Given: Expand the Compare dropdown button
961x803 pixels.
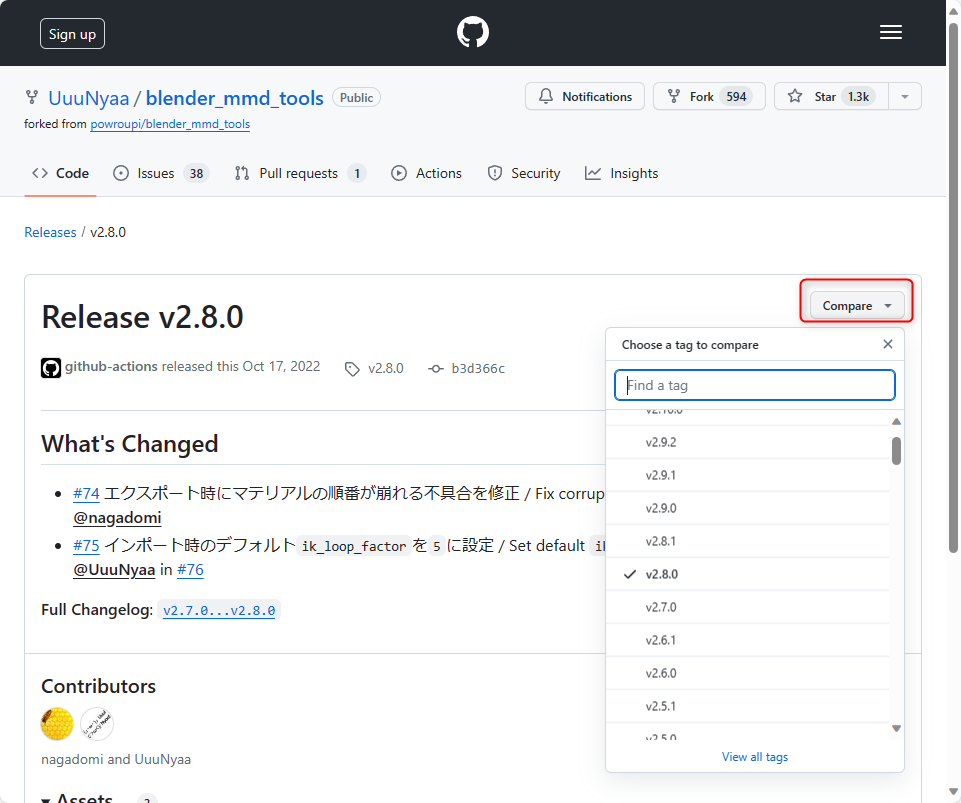Looking at the screenshot, I should 857,306.
